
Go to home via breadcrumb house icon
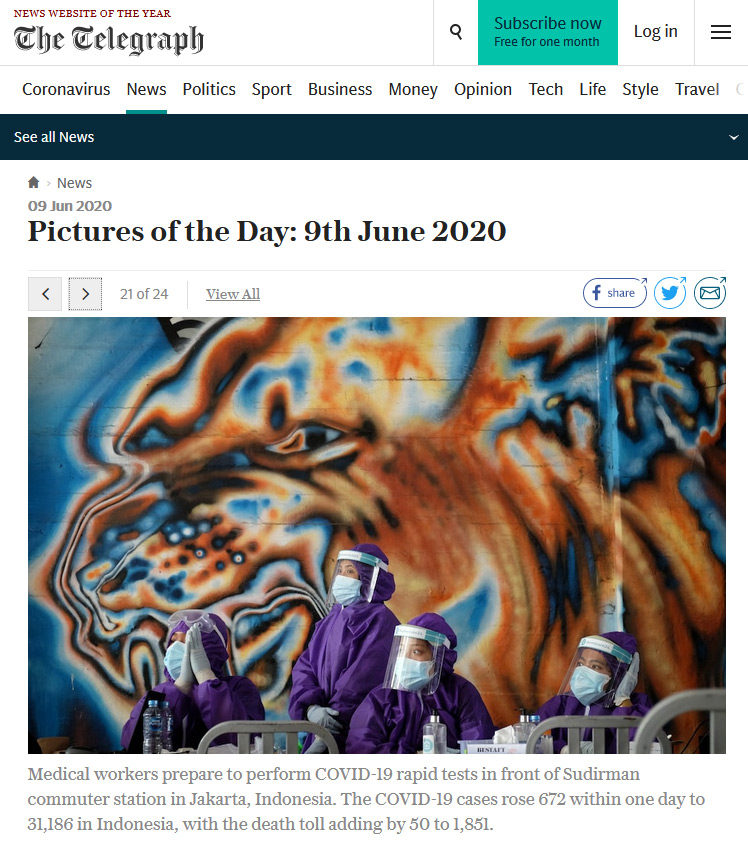tap(33, 183)
